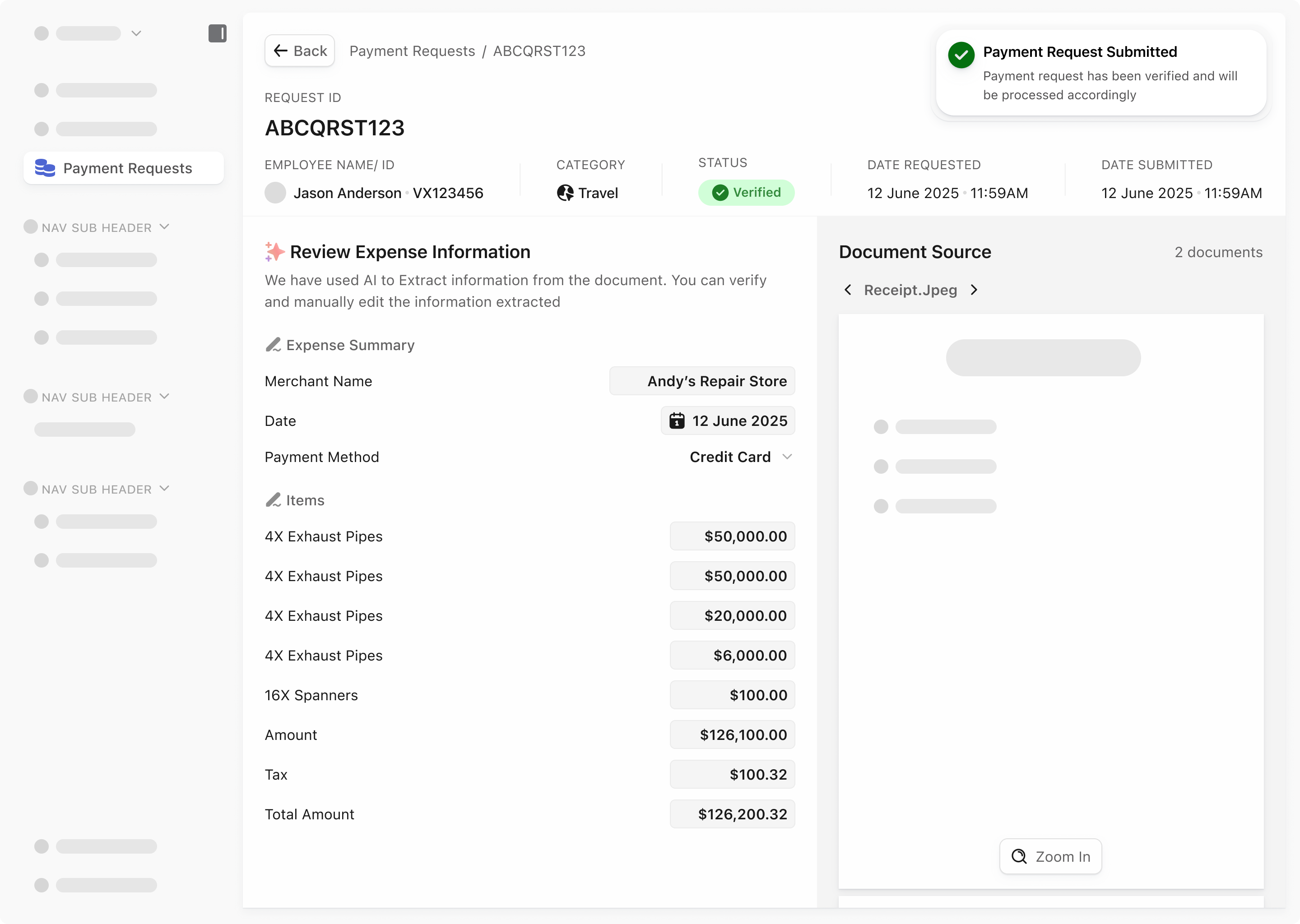The image size is (1300, 924).
Task: Click the Expense Summary edit pencil icon
Action: click(273, 345)
